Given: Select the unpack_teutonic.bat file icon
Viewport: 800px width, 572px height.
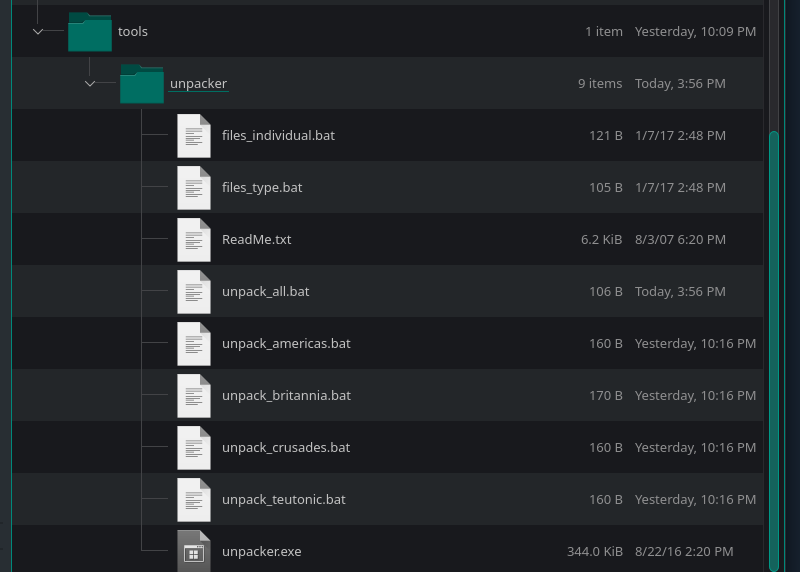Looking at the screenshot, I should (194, 500).
